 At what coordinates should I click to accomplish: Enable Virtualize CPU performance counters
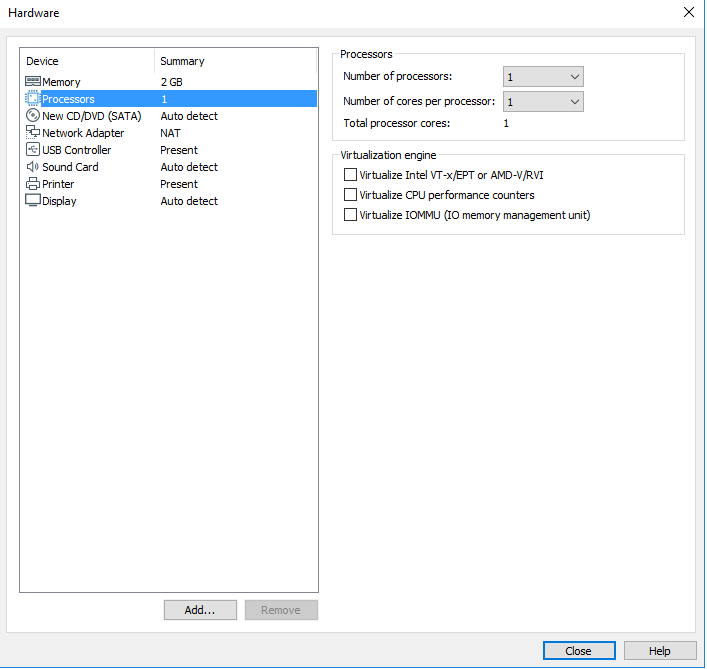click(350, 195)
